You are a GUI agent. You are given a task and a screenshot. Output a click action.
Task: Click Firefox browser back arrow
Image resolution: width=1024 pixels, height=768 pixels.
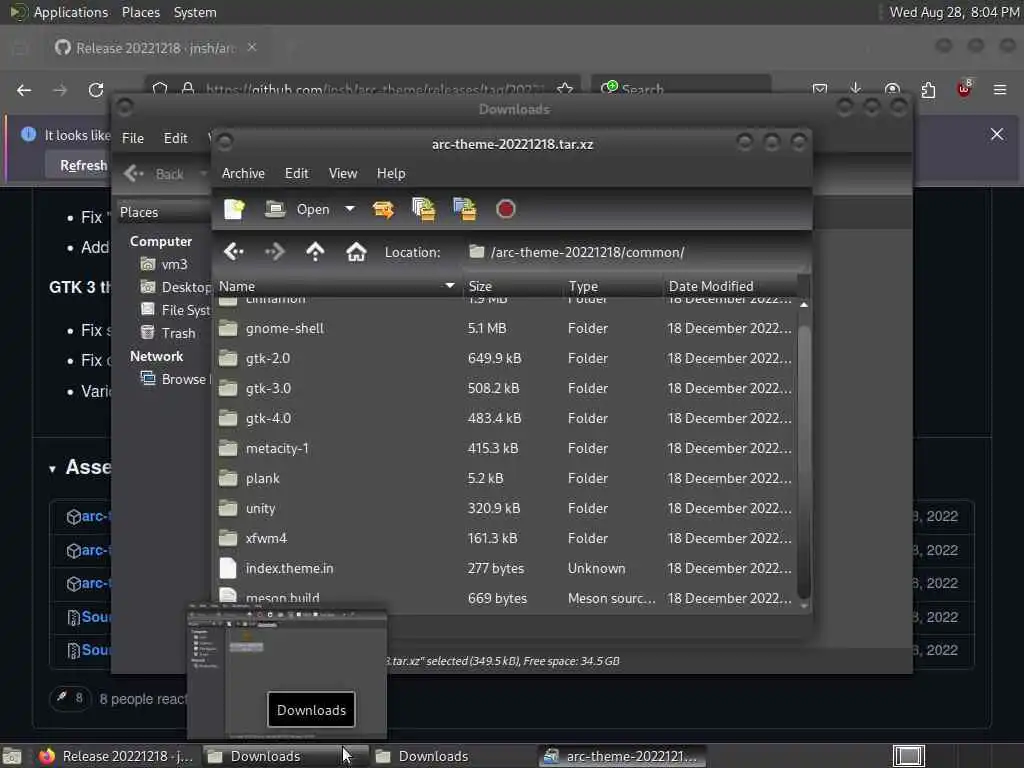pos(24,90)
